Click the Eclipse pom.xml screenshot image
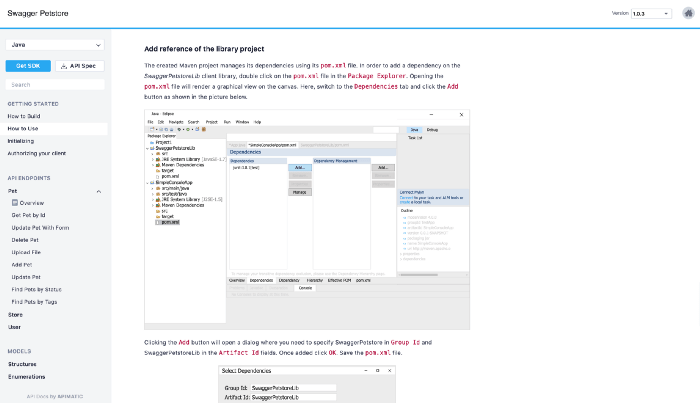The width and height of the screenshot is (700, 403). [307, 220]
